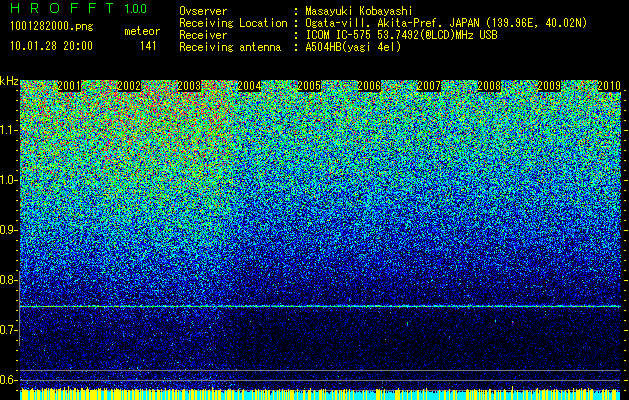This screenshot has width=629, height=400.
Task: Click the yellow and cyan signal level bar
Action: [x=320, y=394]
